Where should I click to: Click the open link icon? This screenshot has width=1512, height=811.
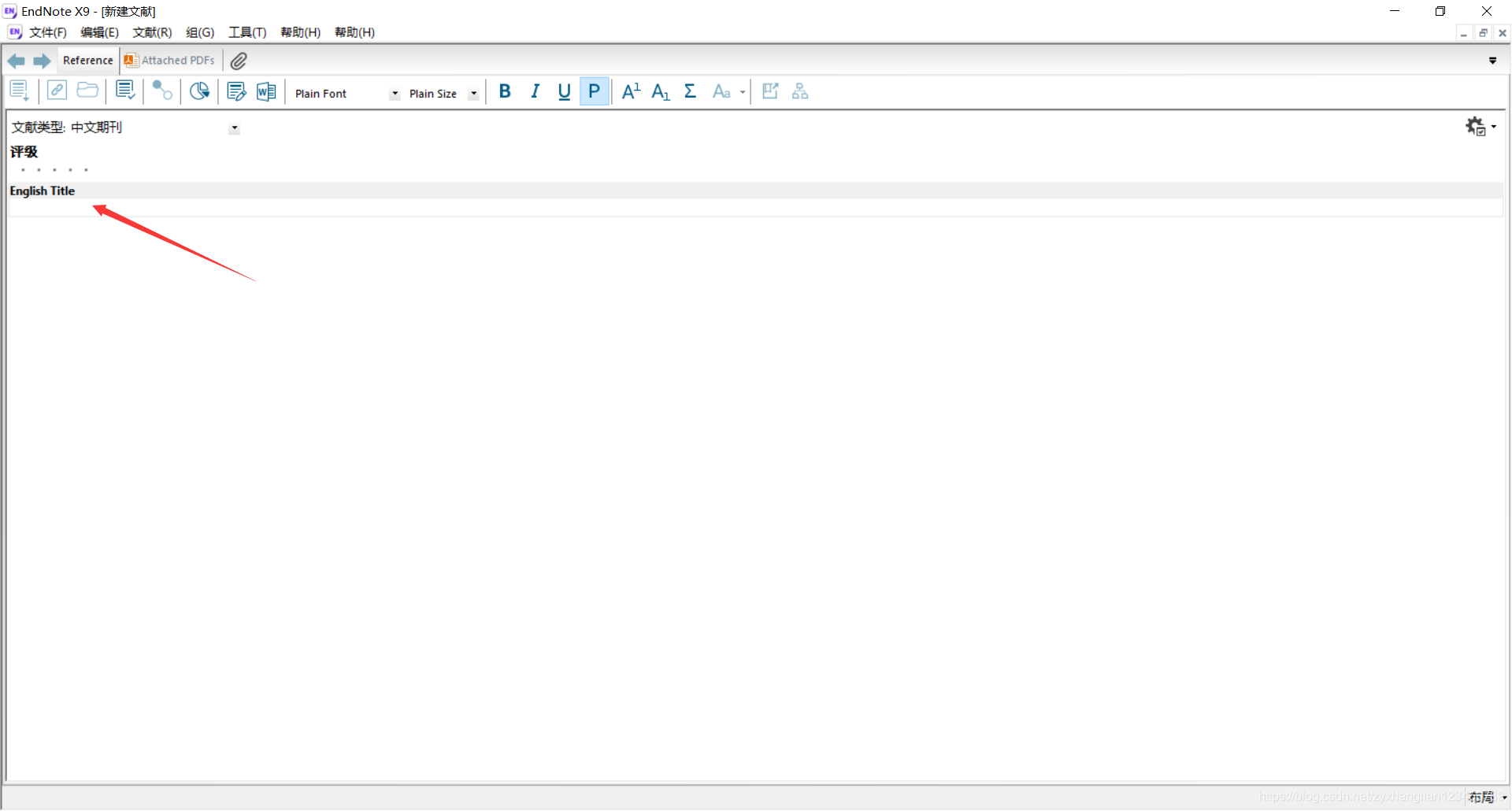[57, 91]
